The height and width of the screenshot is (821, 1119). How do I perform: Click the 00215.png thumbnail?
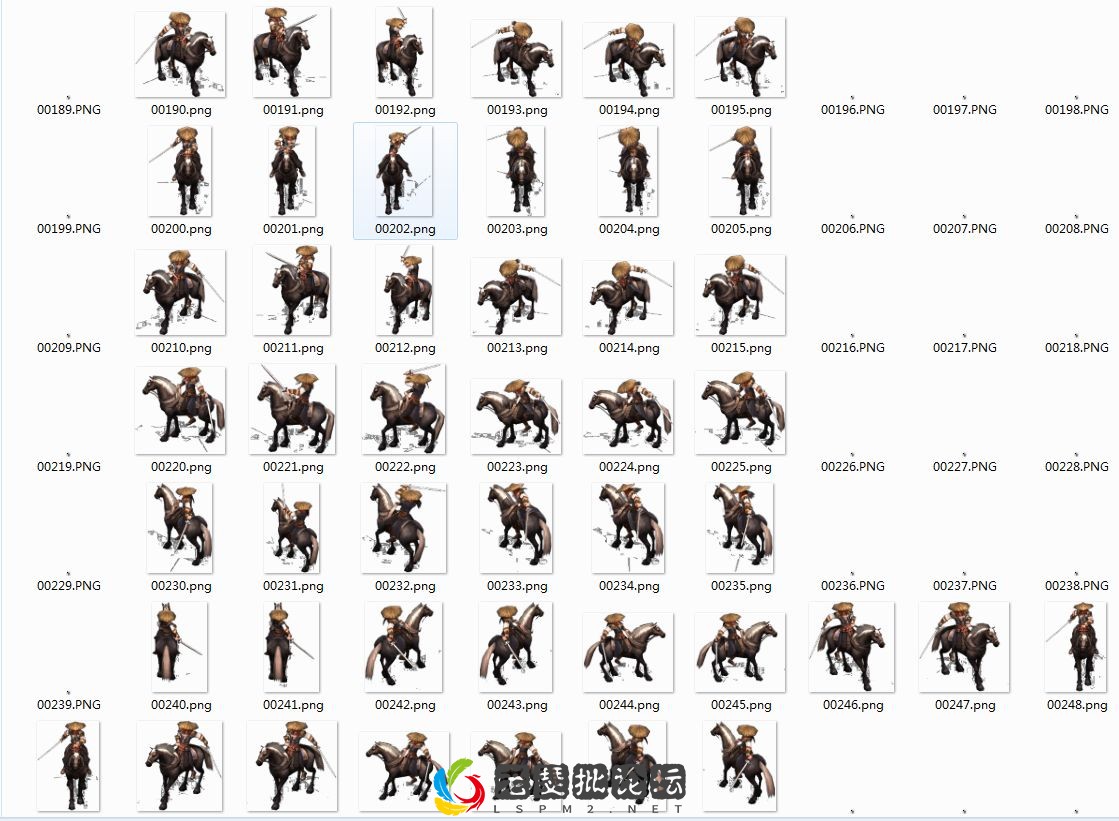[740, 296]
